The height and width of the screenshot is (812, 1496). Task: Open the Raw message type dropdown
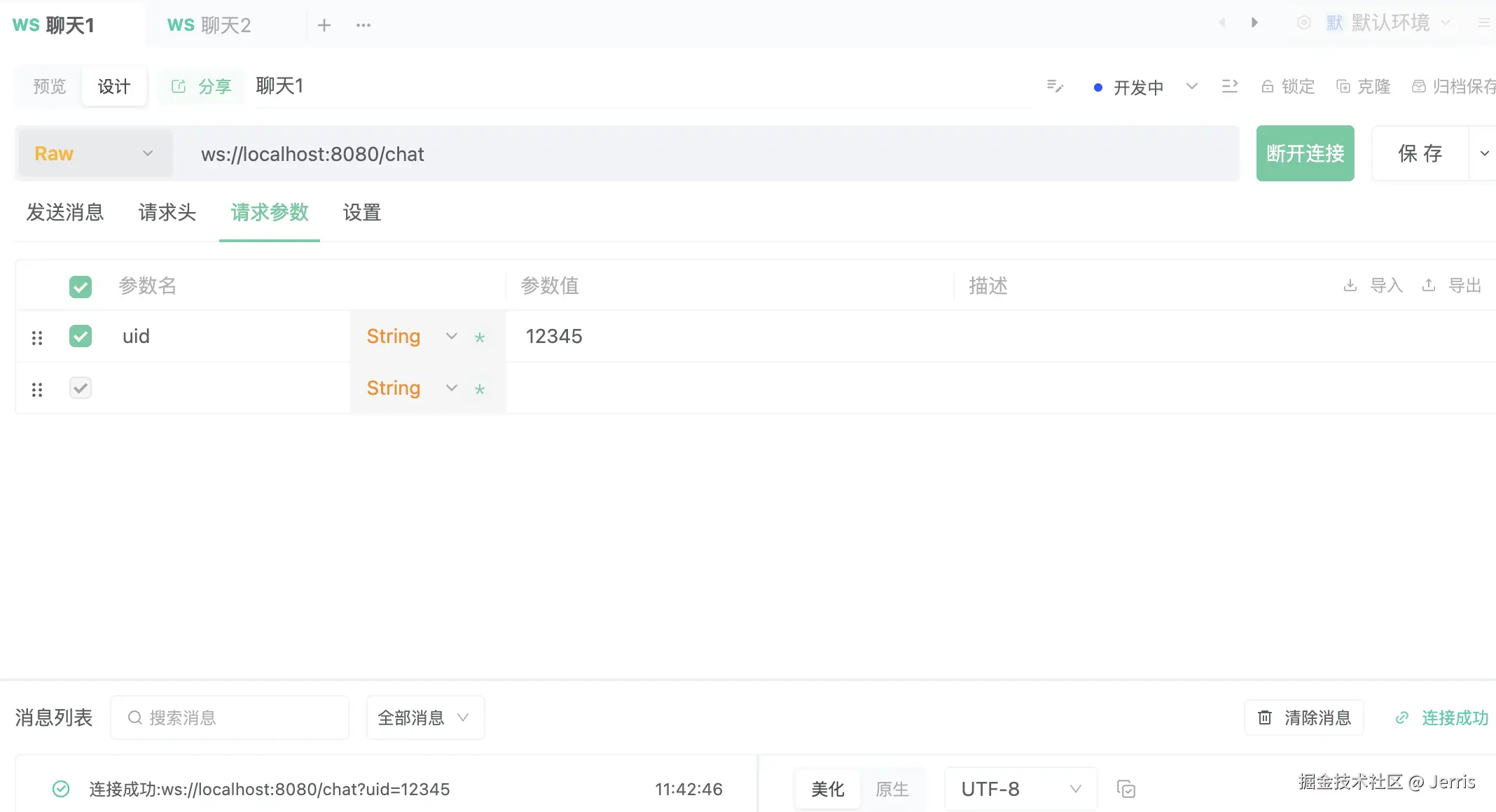[94, 153]
